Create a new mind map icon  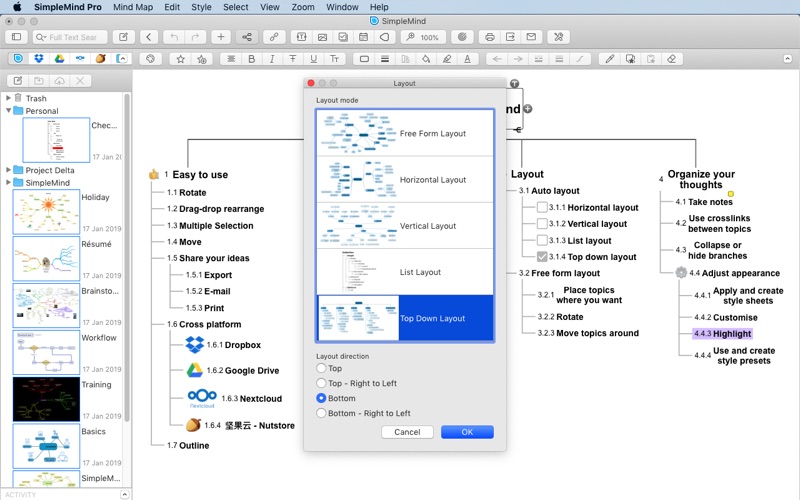tap(123, 37)
